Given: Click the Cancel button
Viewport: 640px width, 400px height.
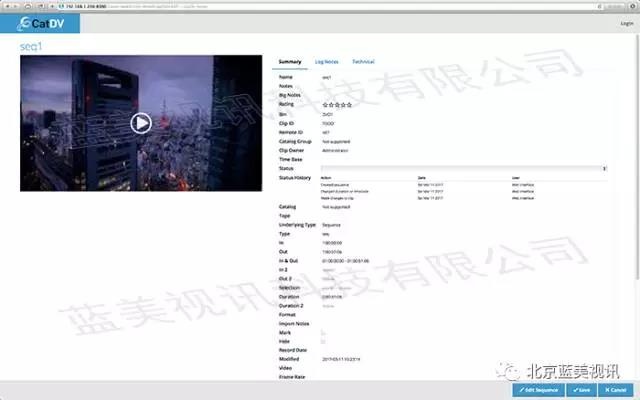Looking at the screenshot, I should coord(616,390).
